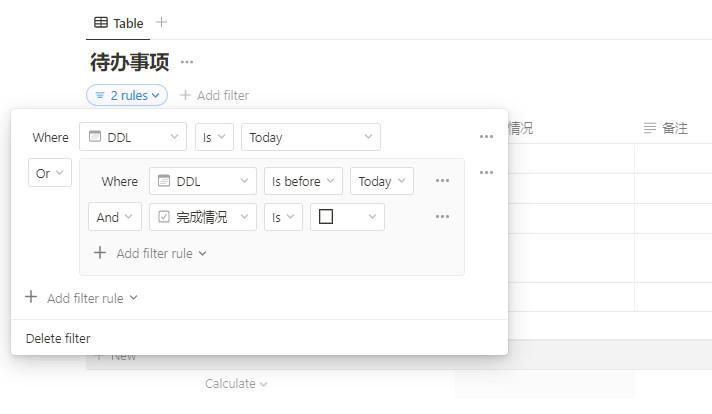The width and height of the screenshot is (712, 414).
Task: Click the plus icon in nested Add filter rule
Action: (100, 253)
